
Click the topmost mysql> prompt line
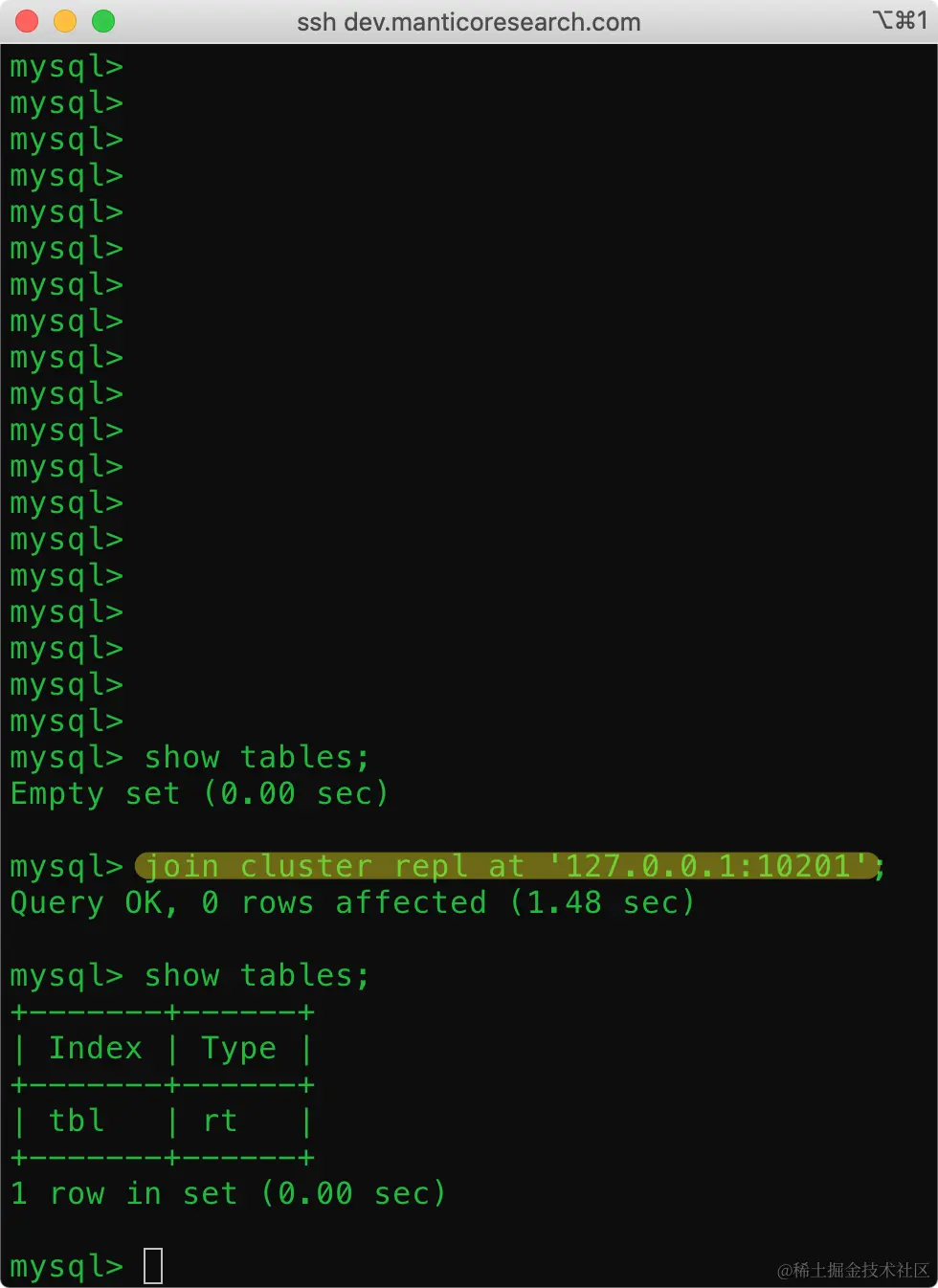66,66
